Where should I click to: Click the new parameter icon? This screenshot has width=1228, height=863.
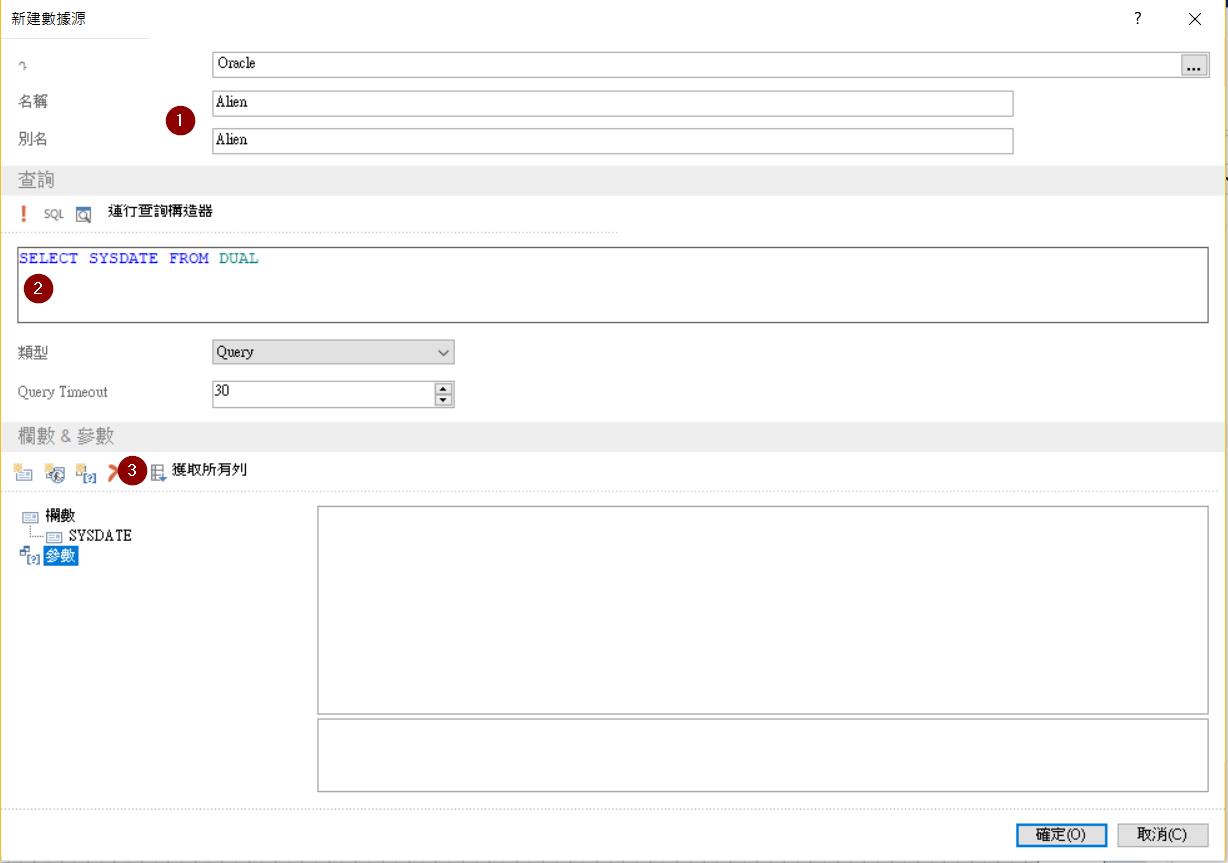(x=86, y=473)
